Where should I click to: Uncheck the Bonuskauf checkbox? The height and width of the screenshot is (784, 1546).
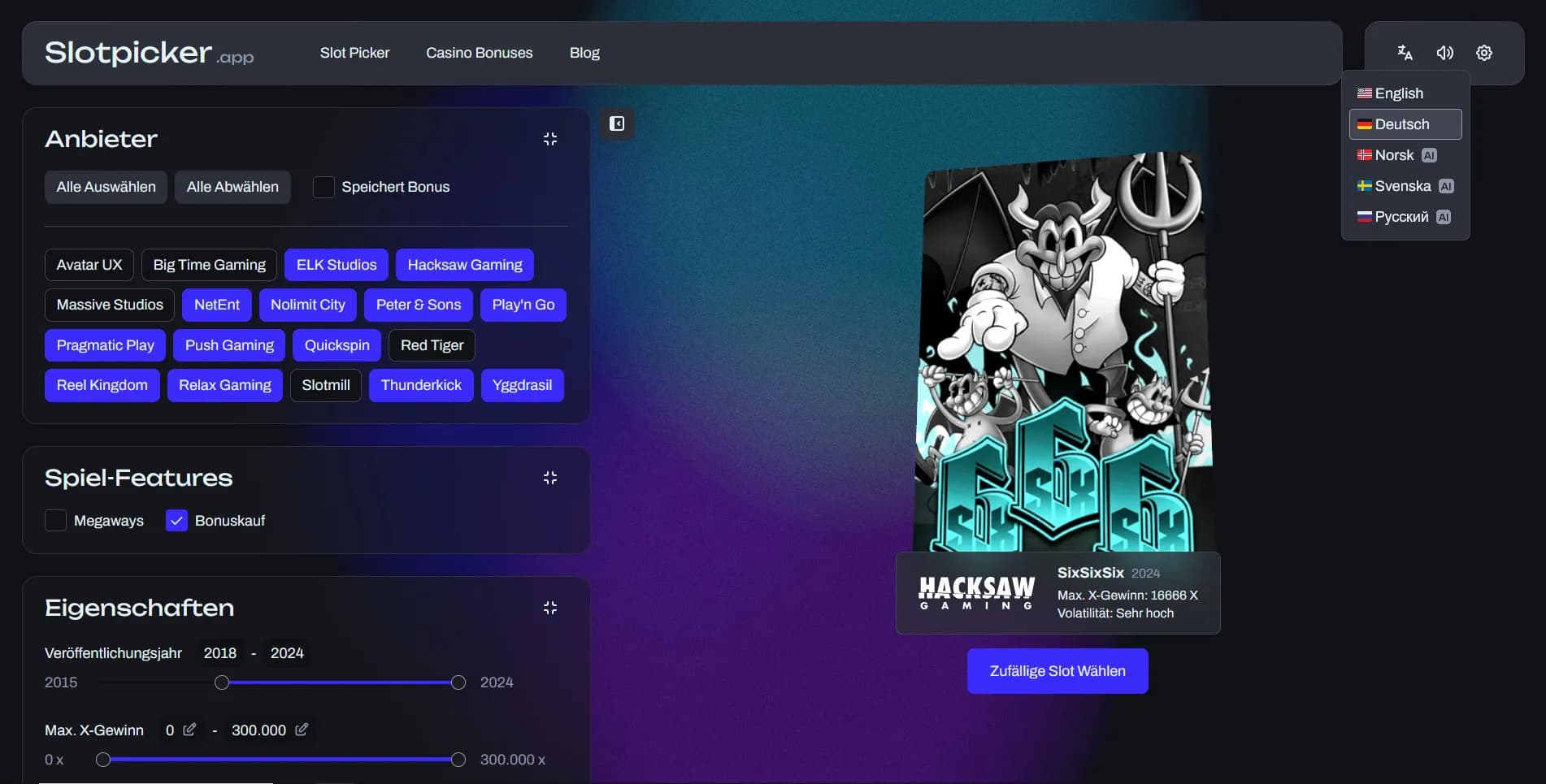point(176,520)
